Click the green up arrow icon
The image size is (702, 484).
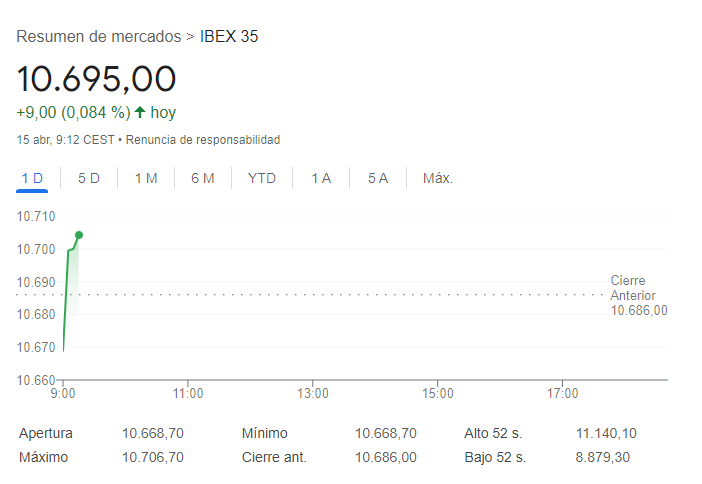coord(140,113)
